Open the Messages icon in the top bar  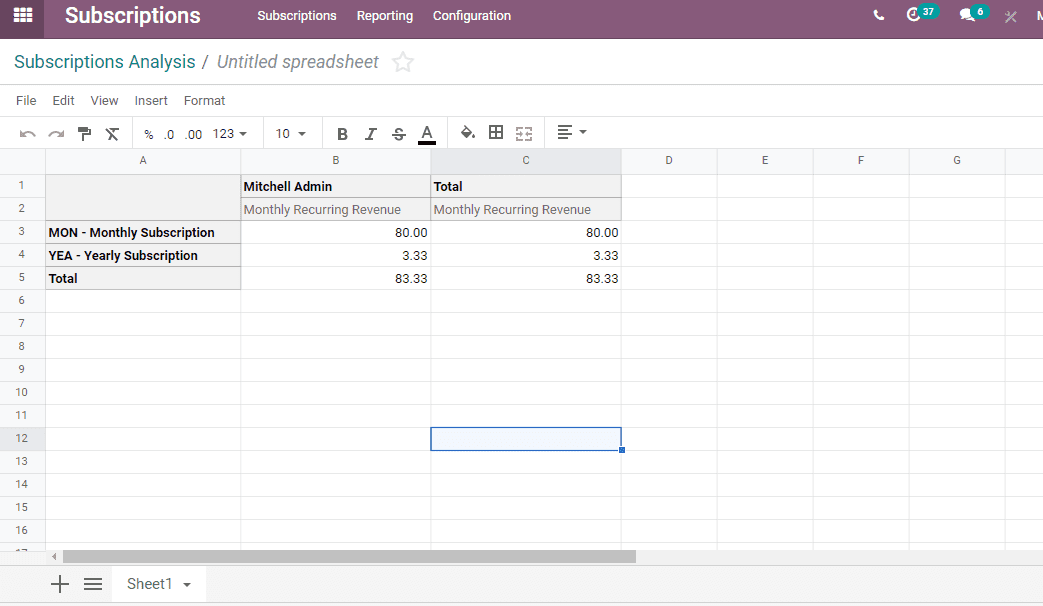pyautogui.click(x=966, y=16)
